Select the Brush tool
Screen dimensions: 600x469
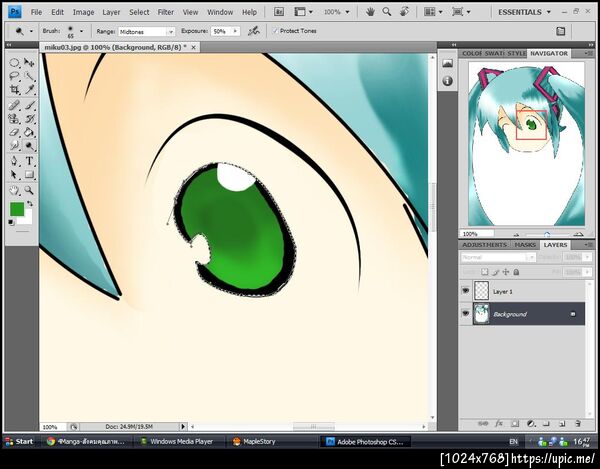pyautogui.click(x=29, y=105)
